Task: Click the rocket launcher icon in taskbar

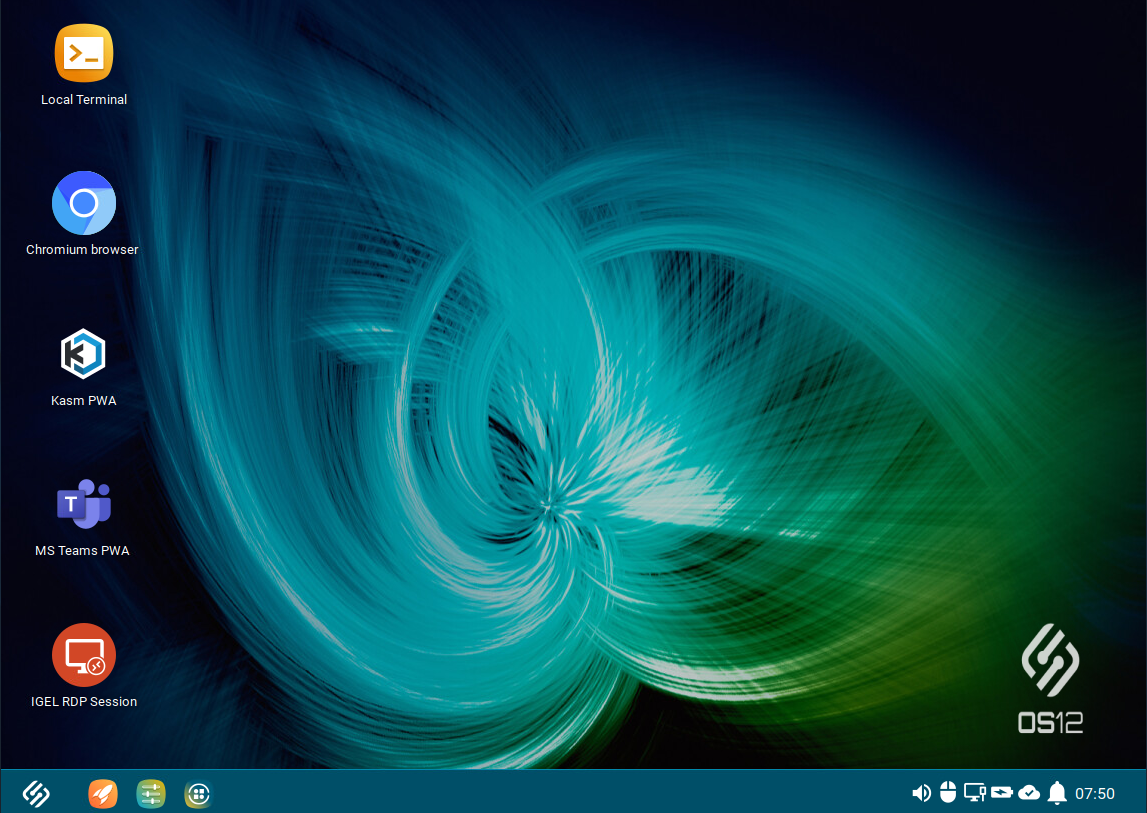Action: (x=102, y=793)
